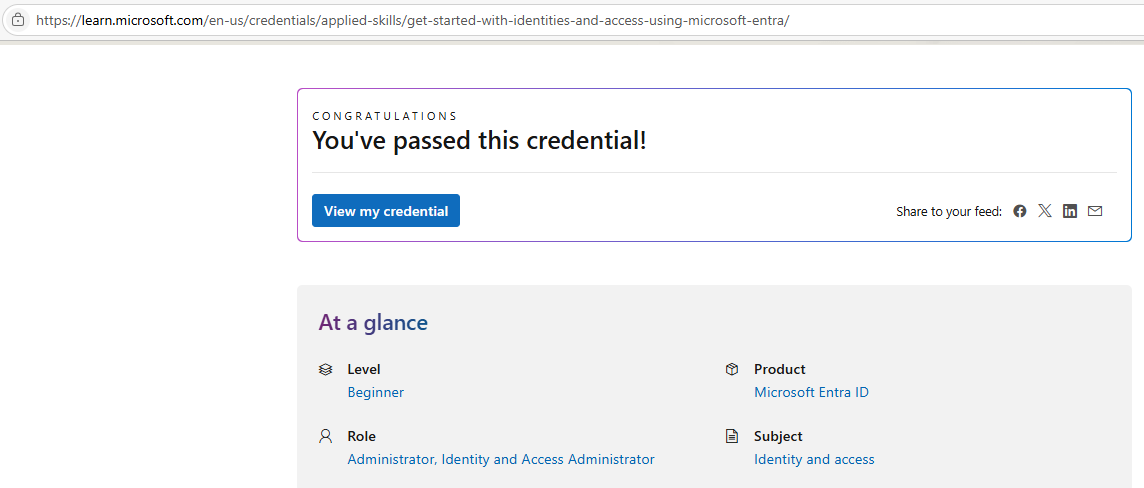The width and height of the screenshot is (1144, 488).
Task: Share credential via email envelope icon
Action: pos(1094,211)
